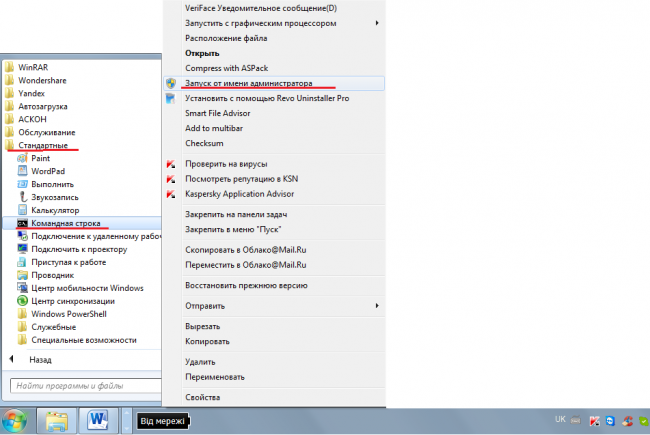Click the Командная строка icon
Viewport: 650px width, 435px height.
pyautogui.click(x=22, y=223)
